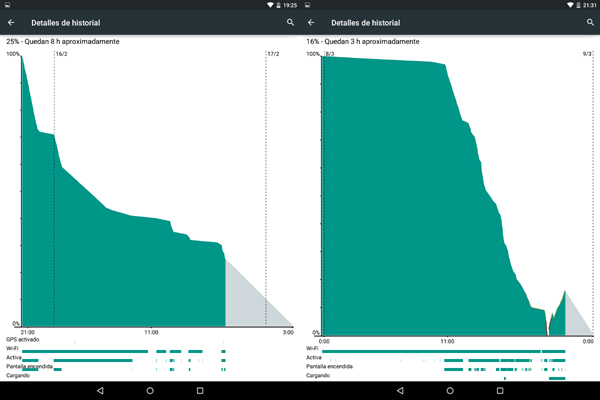This screenshot has height=400, width=600.
Task: Tap the Android Back button on left navbar
Action: point(100,390)
